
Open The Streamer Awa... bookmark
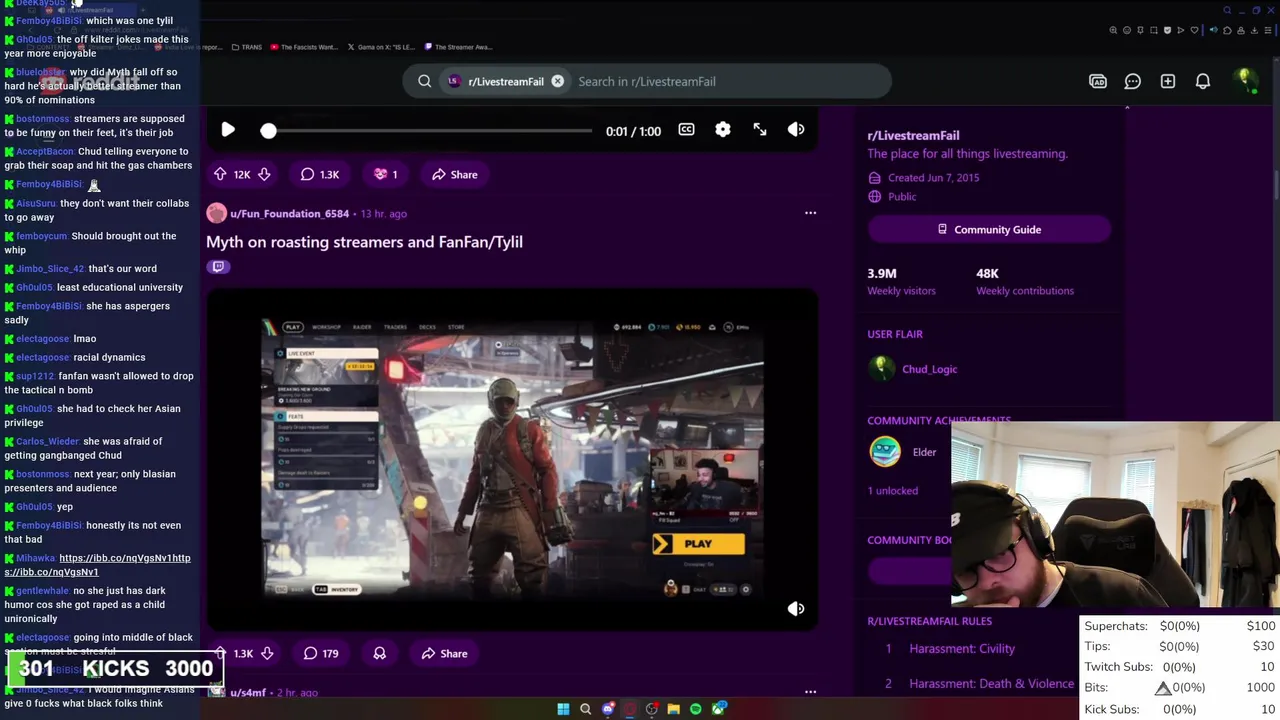458,47
